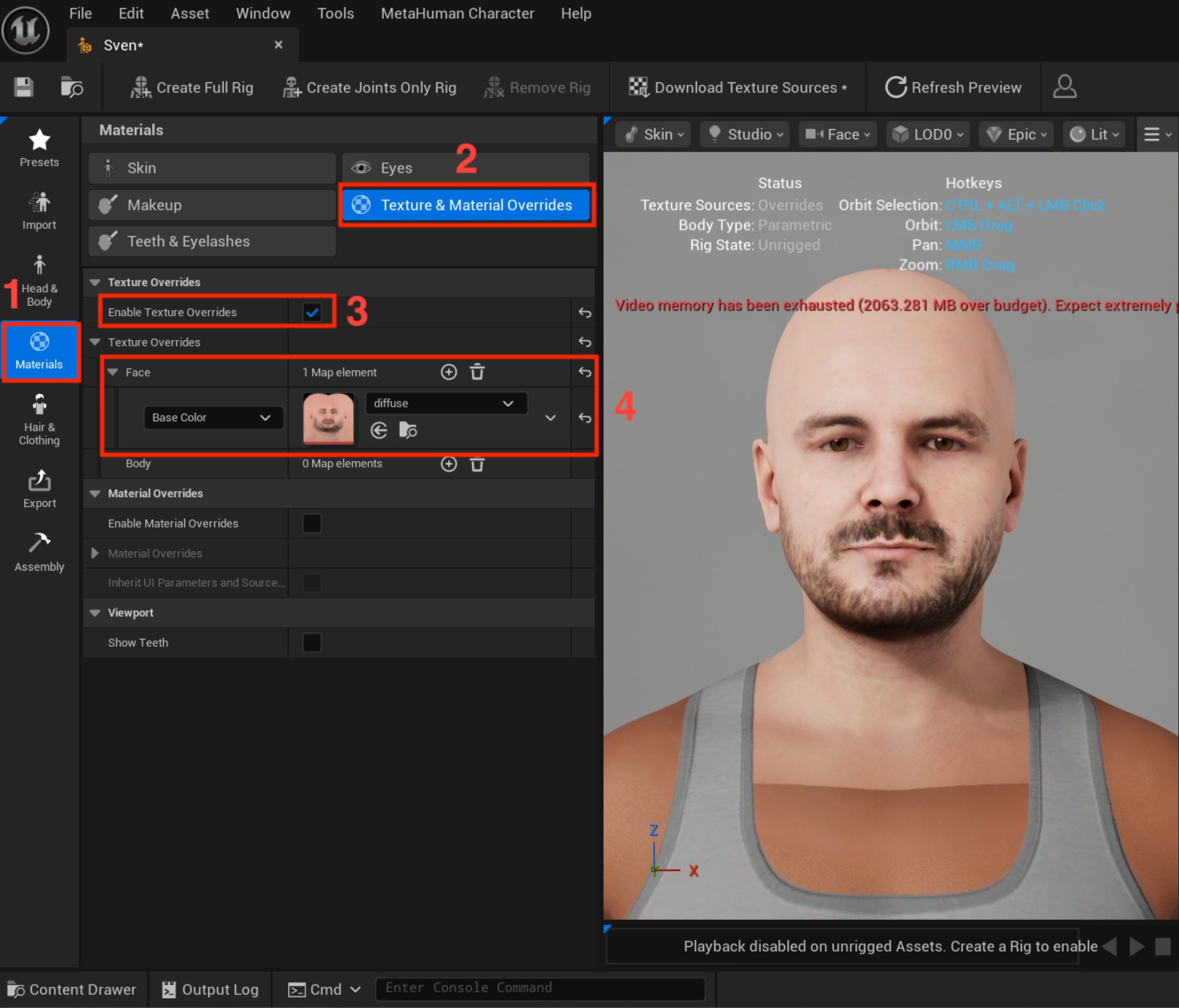Uncheck Enable Texture Overrides checkbox
1179x1008 pixels.
pyautogui.click(x=312, y=313)
